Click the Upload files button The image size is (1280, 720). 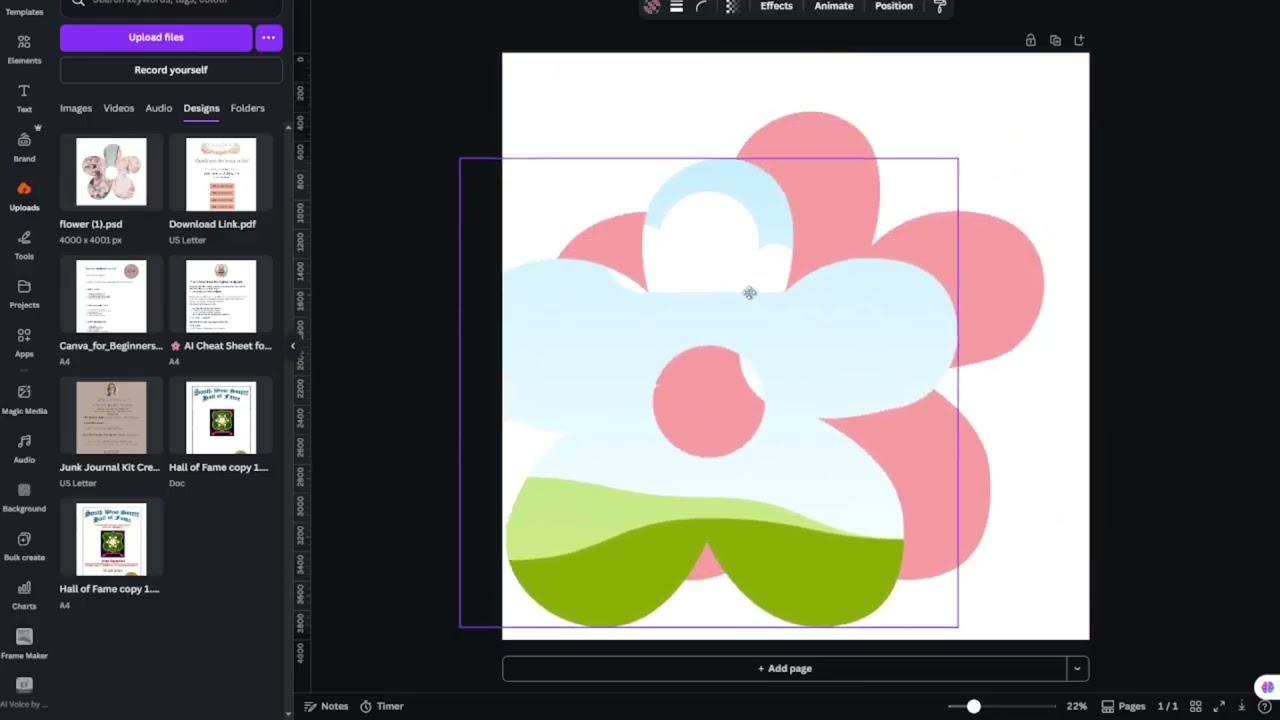(x=156, y=37)
